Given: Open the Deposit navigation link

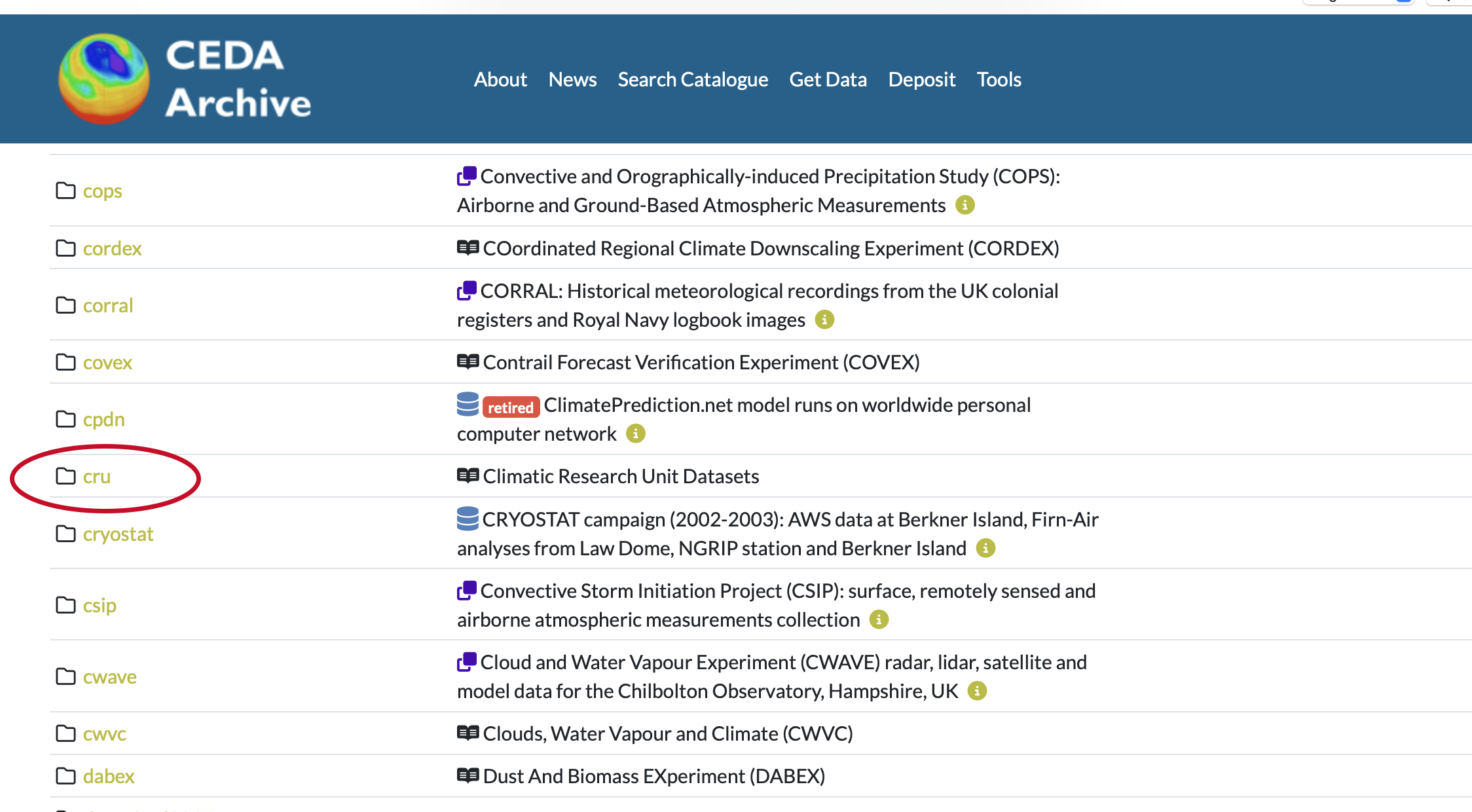Looking at the screenshot, I should 921,80.
